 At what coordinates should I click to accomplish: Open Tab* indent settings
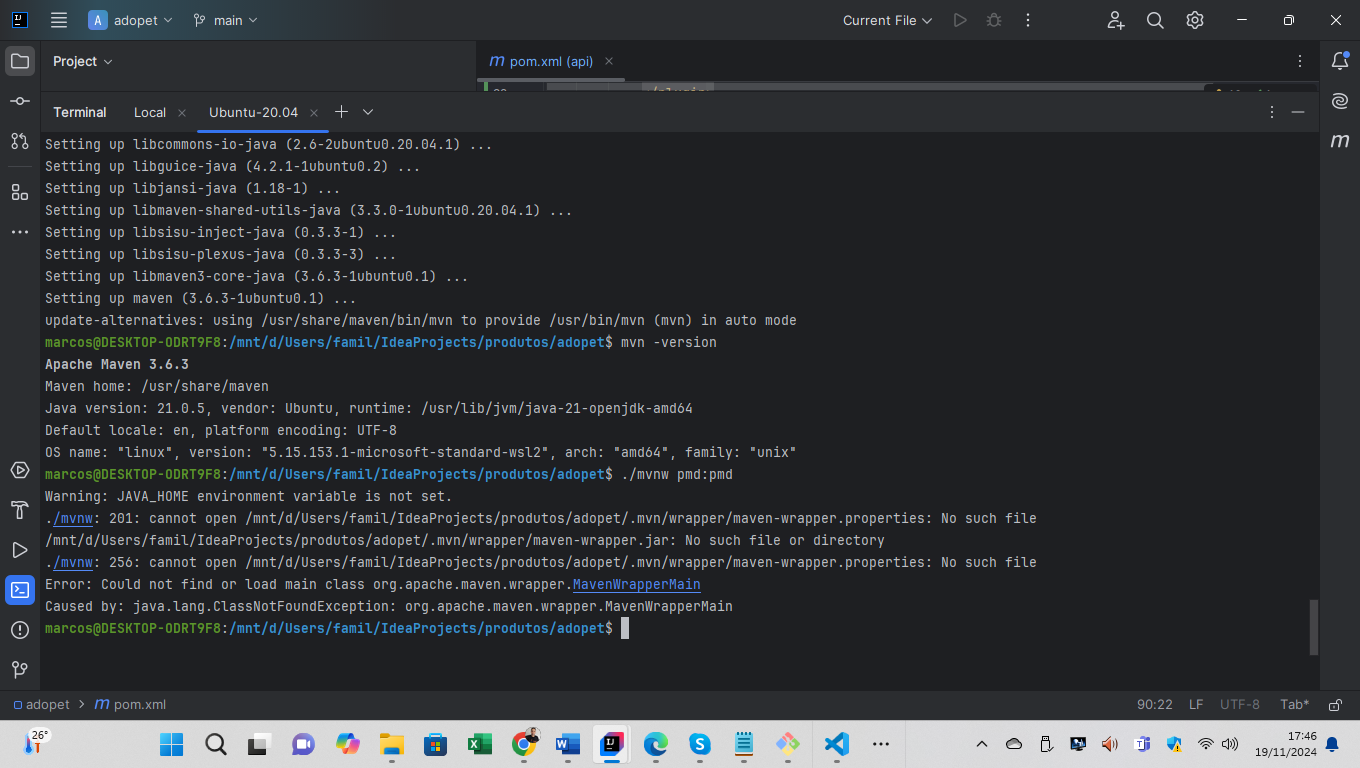pos(1294,704)
